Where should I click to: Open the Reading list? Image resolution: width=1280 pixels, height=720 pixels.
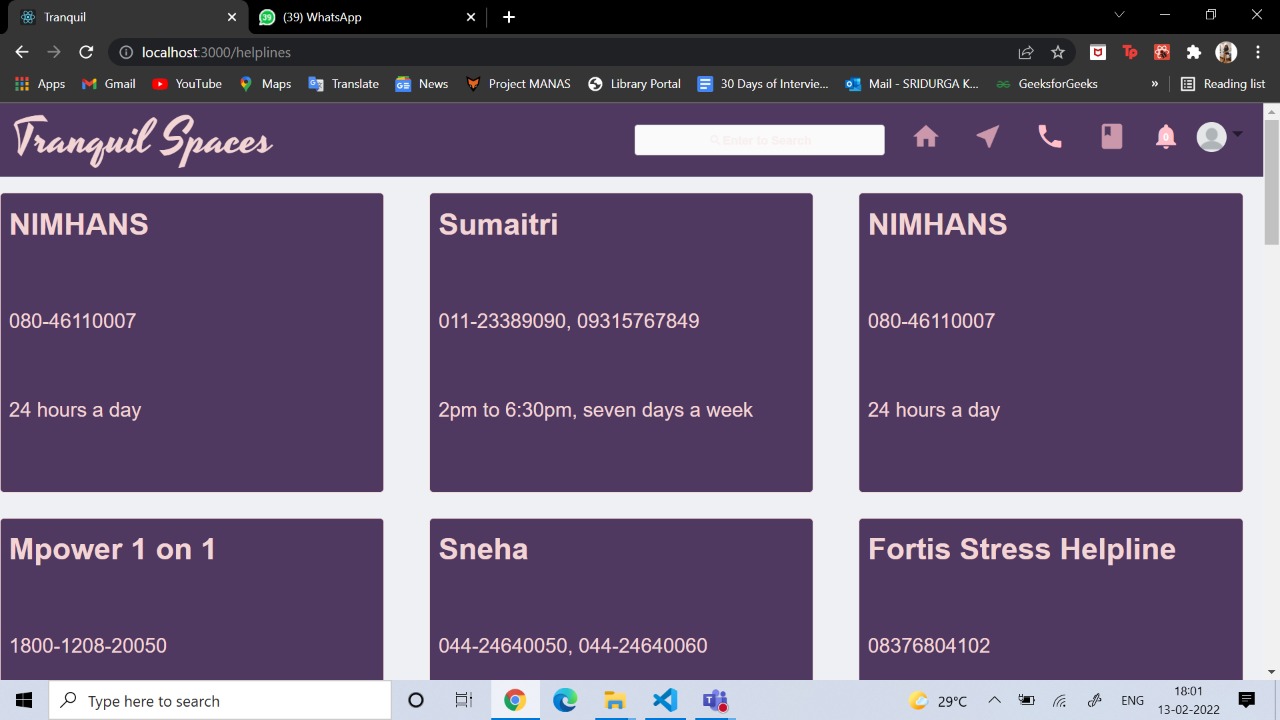pyautogui.click(x=1223, y=84)
